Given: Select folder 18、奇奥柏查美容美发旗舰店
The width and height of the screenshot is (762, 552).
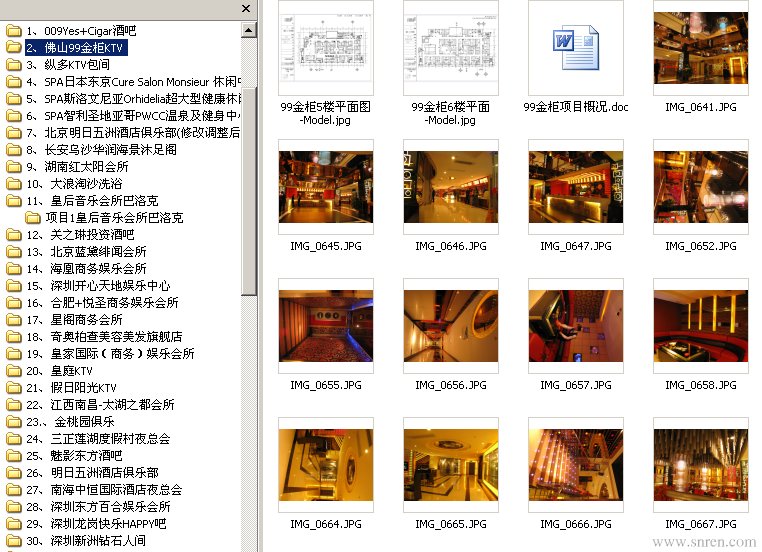Looking at the screenshot, I should click(104, 337).
